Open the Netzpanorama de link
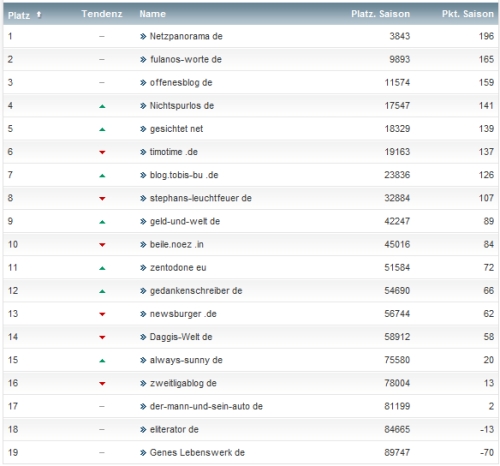500x466 pixels. (x=186, y=36)
